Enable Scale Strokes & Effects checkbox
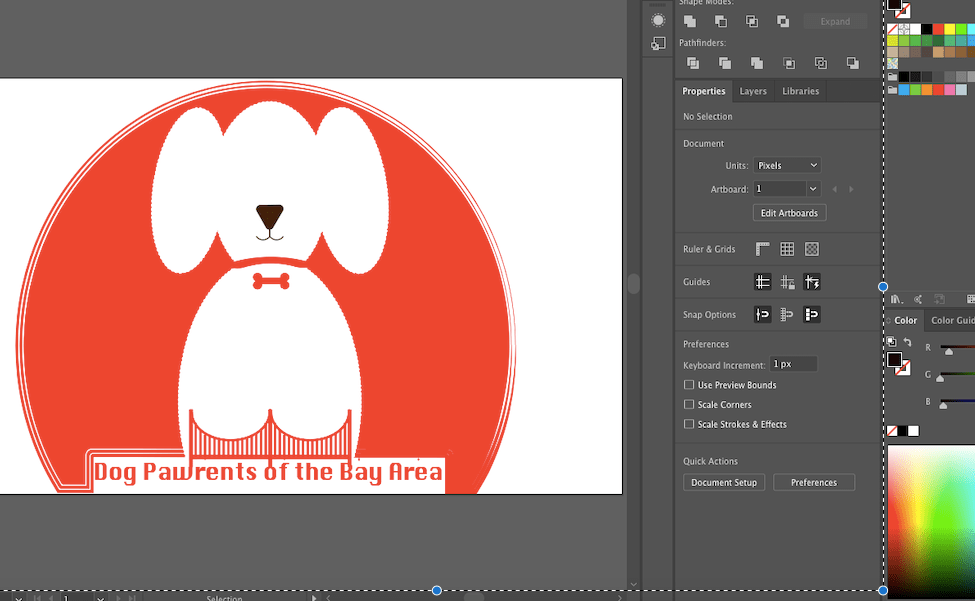 click(689, 425)
